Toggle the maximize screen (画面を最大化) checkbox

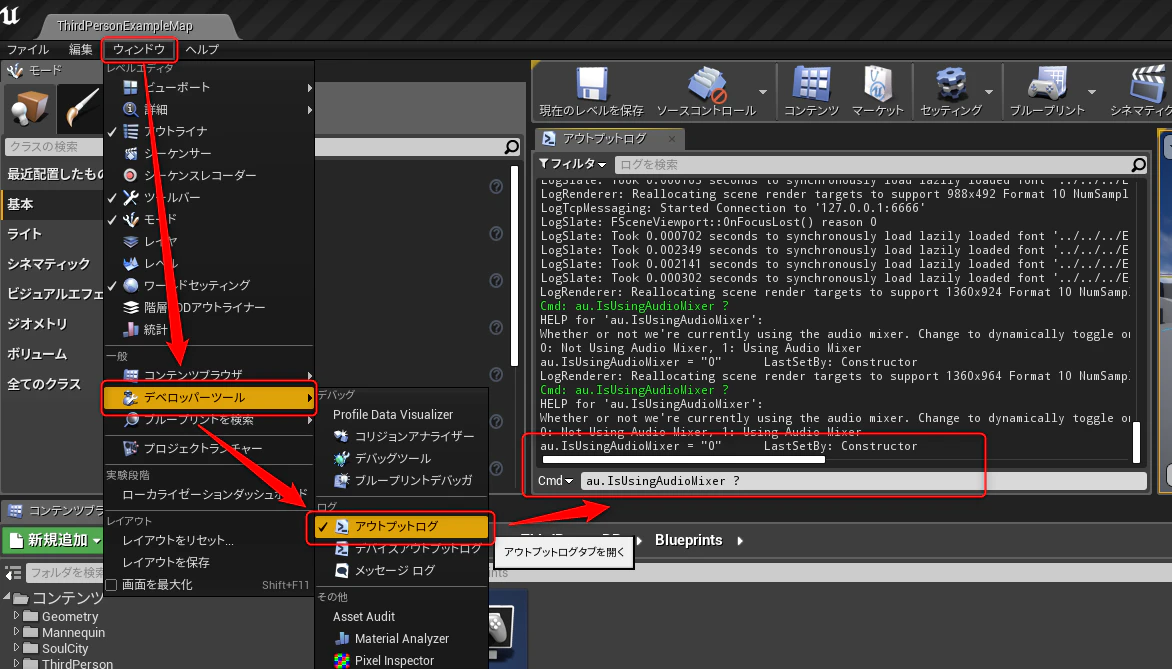click(x=111, y=585)
